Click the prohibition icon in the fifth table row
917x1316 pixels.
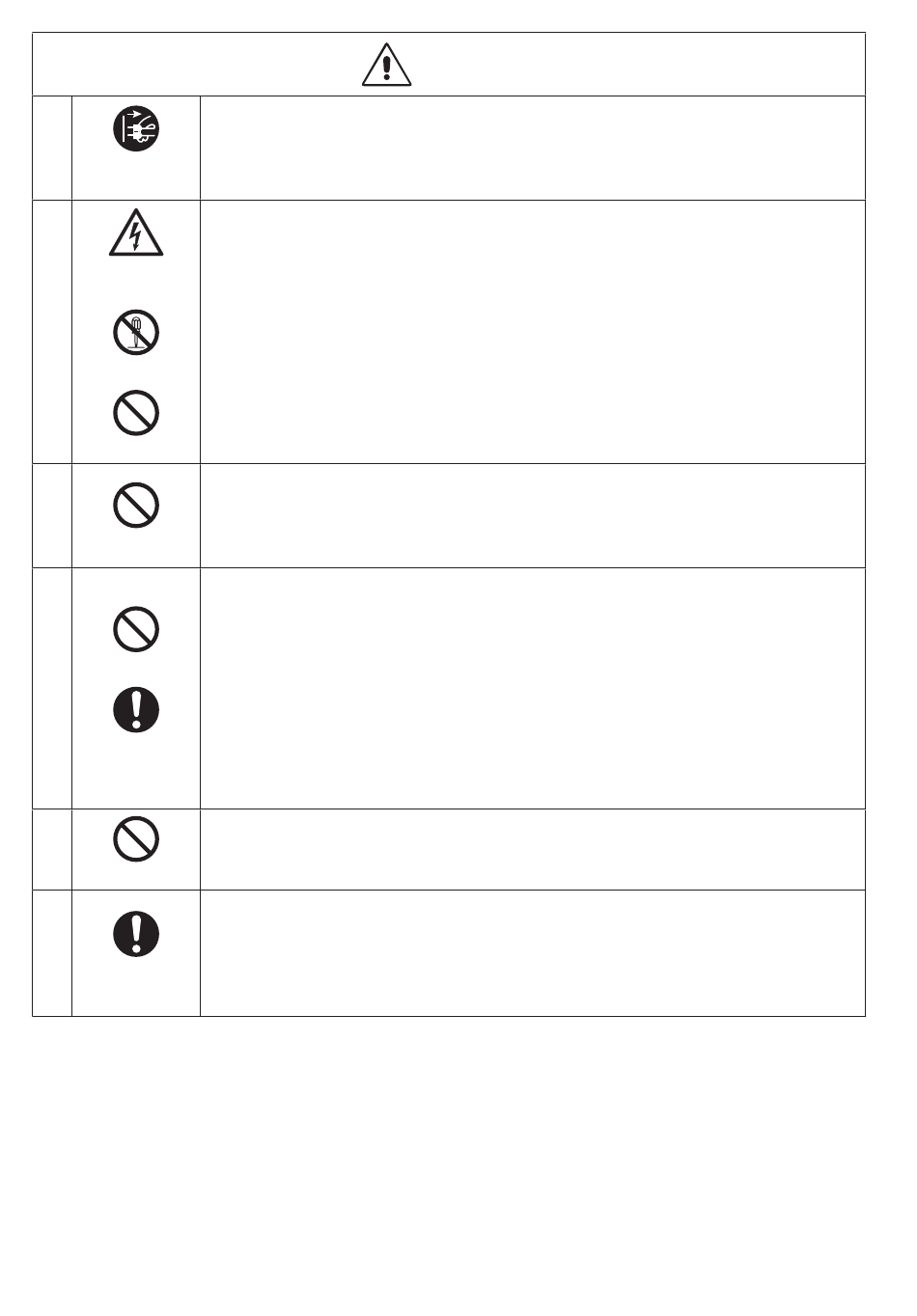coord(136,838)
